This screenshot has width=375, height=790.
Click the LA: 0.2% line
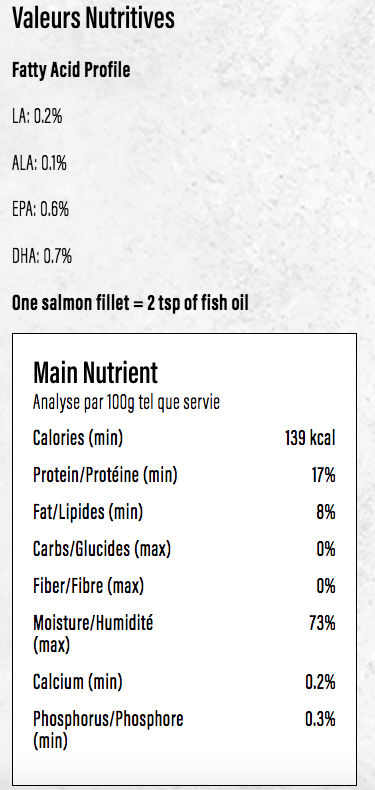pyautogui.click(x=37, y=117)
